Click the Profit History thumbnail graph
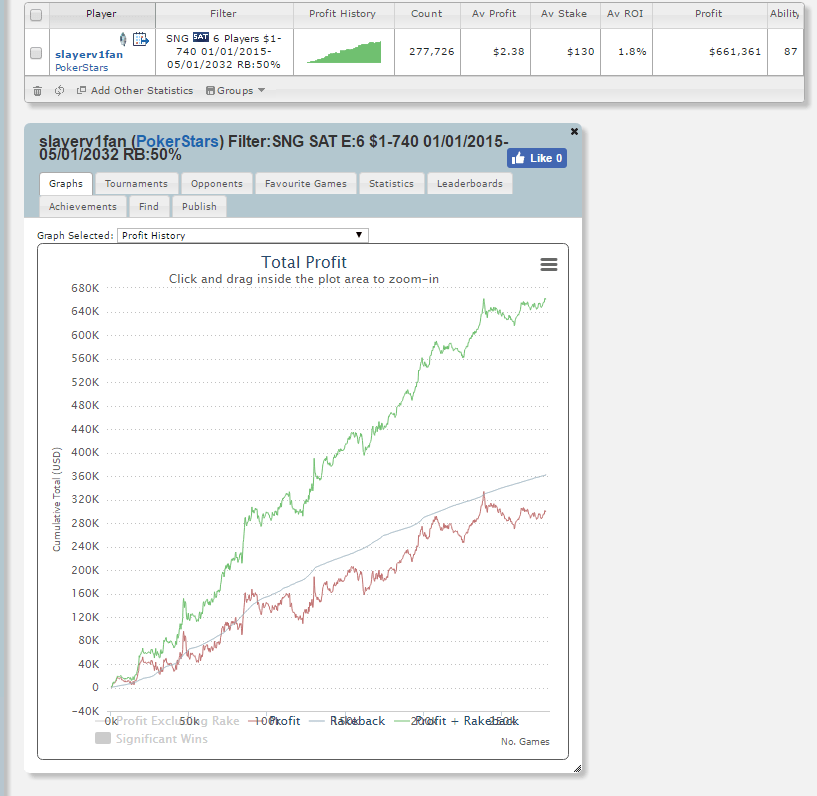 point(344,52)
